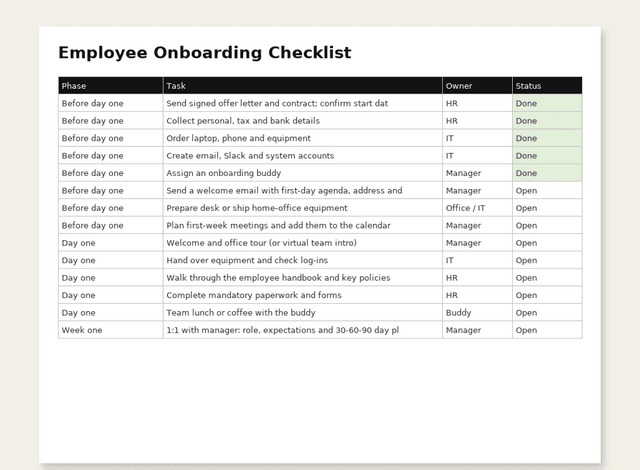Click task 'Collect personal, tax and bank details'
Viewport: 640px width, 470px height.
(x=302, y=121)
